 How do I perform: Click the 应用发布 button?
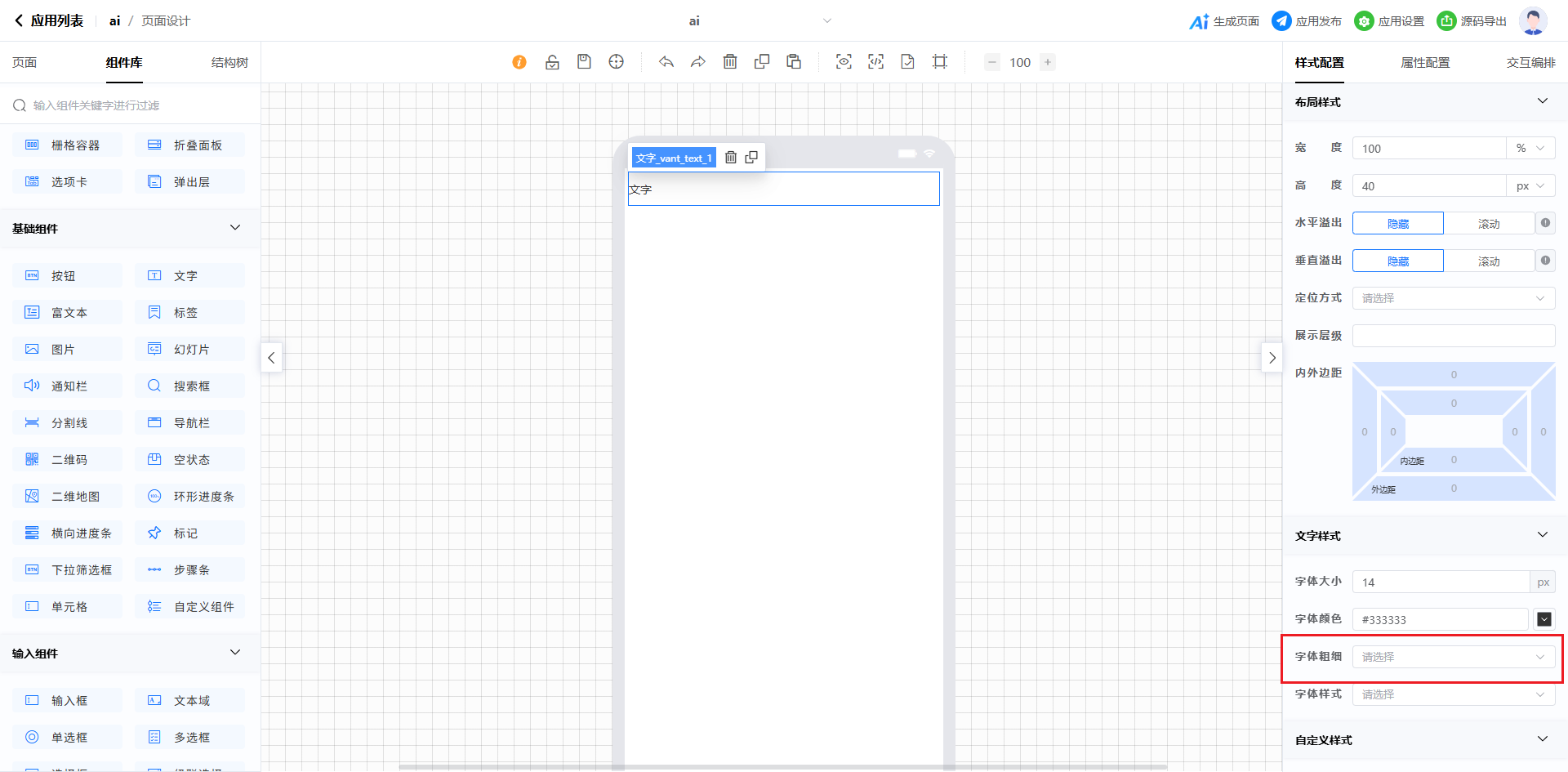tap(1307, 21)
